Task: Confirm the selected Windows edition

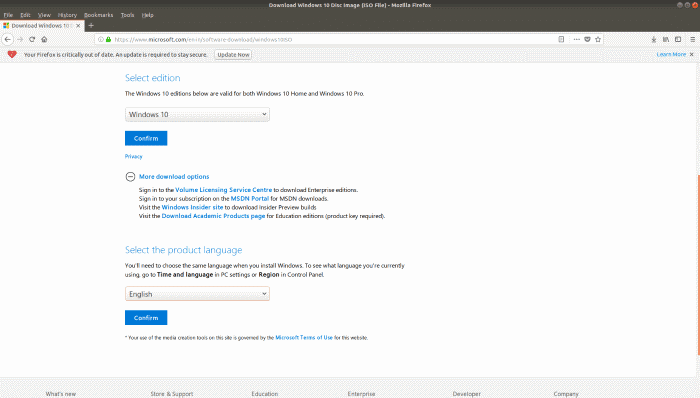Action: [x=146, y=138]
